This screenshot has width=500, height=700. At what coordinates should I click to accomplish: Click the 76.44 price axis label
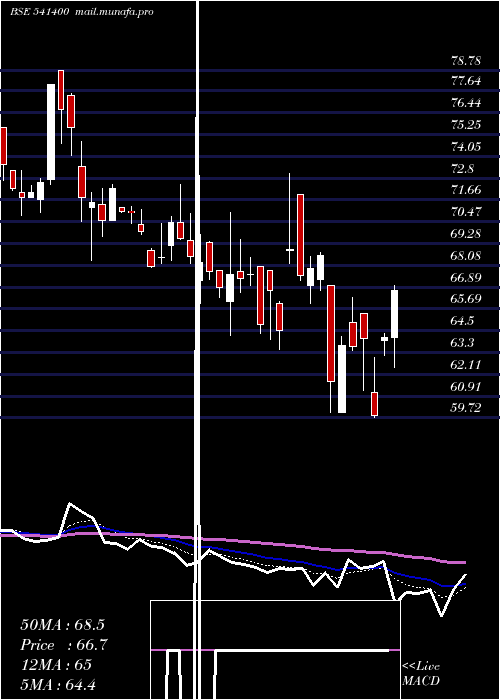pos(466,103)
